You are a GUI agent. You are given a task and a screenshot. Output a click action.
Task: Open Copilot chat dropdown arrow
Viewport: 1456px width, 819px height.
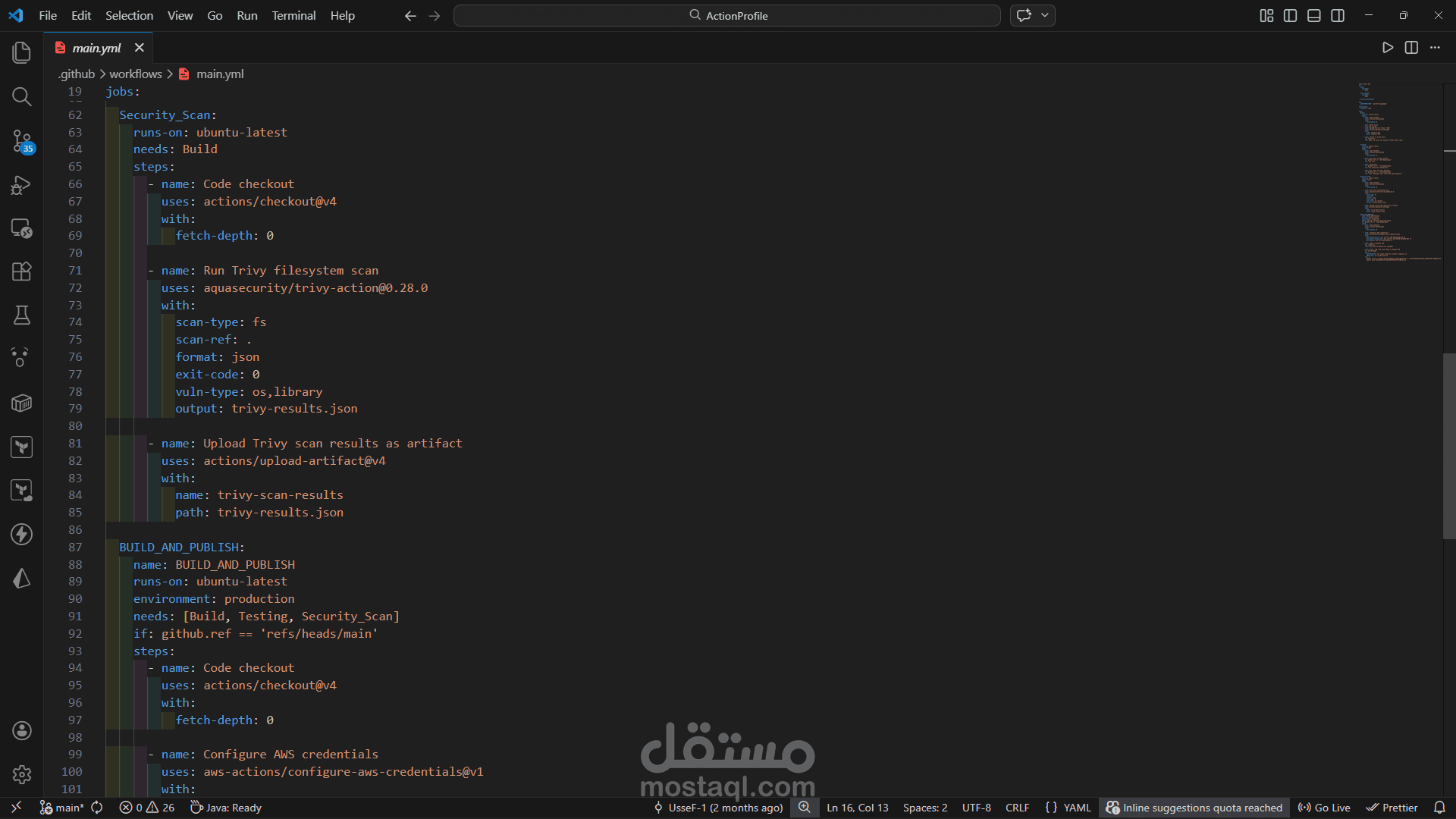coord(1045,15)
